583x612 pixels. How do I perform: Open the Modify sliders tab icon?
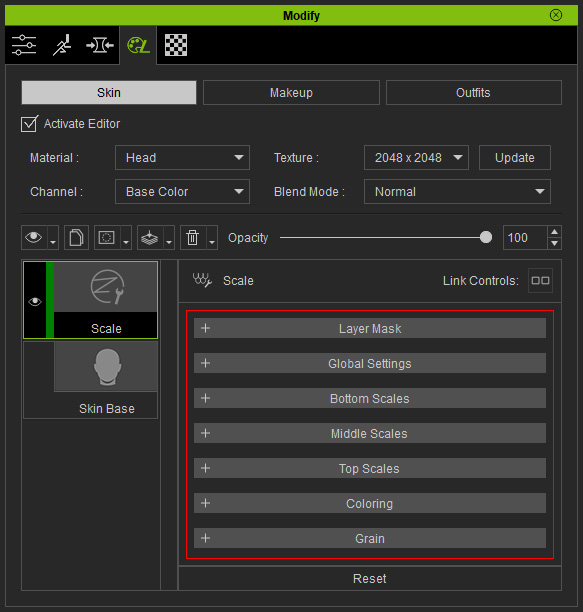coord(24,45)
